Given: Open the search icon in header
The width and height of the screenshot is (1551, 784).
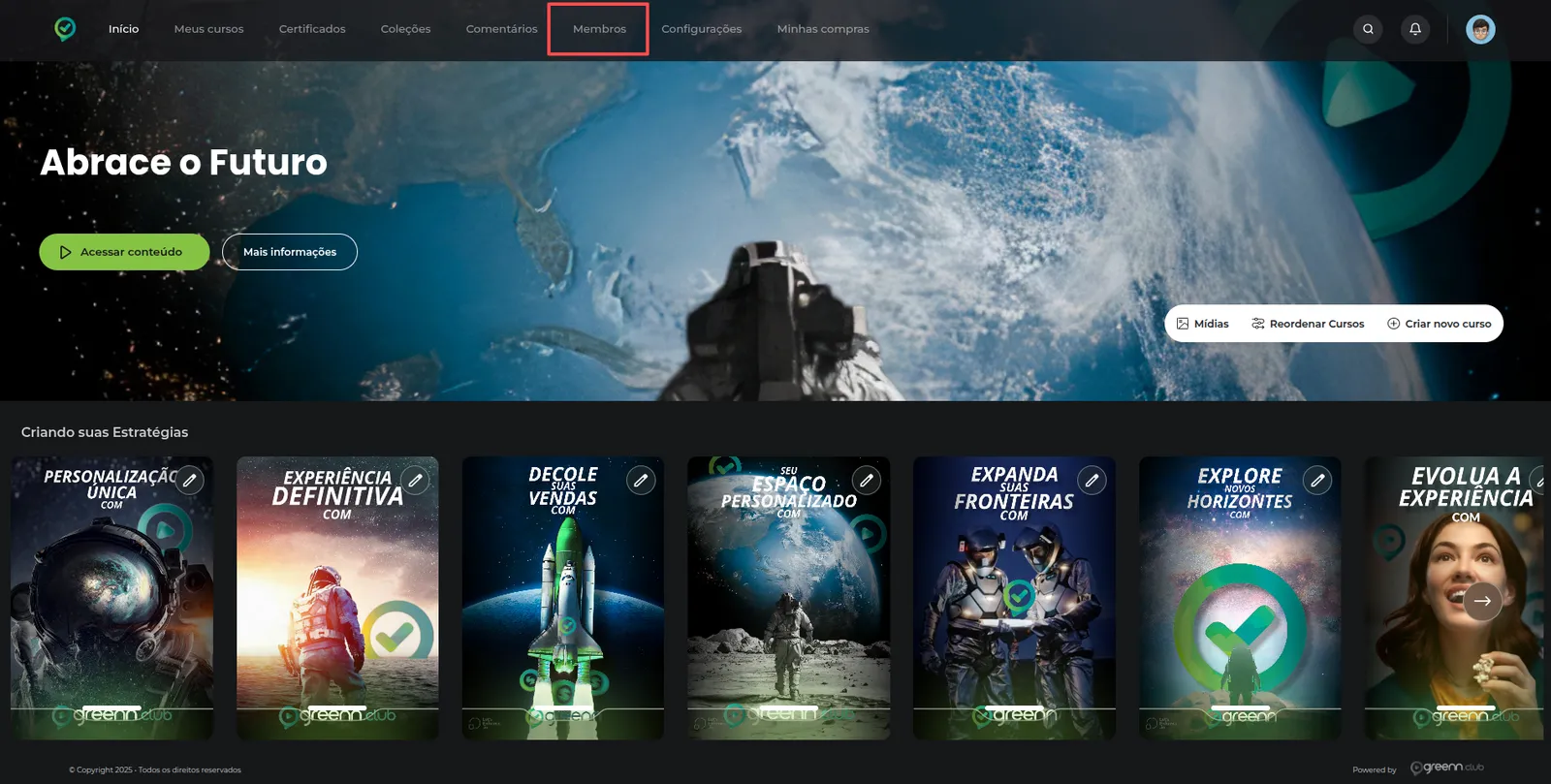Looking at the screenshot, I should tap(1368, 29).
